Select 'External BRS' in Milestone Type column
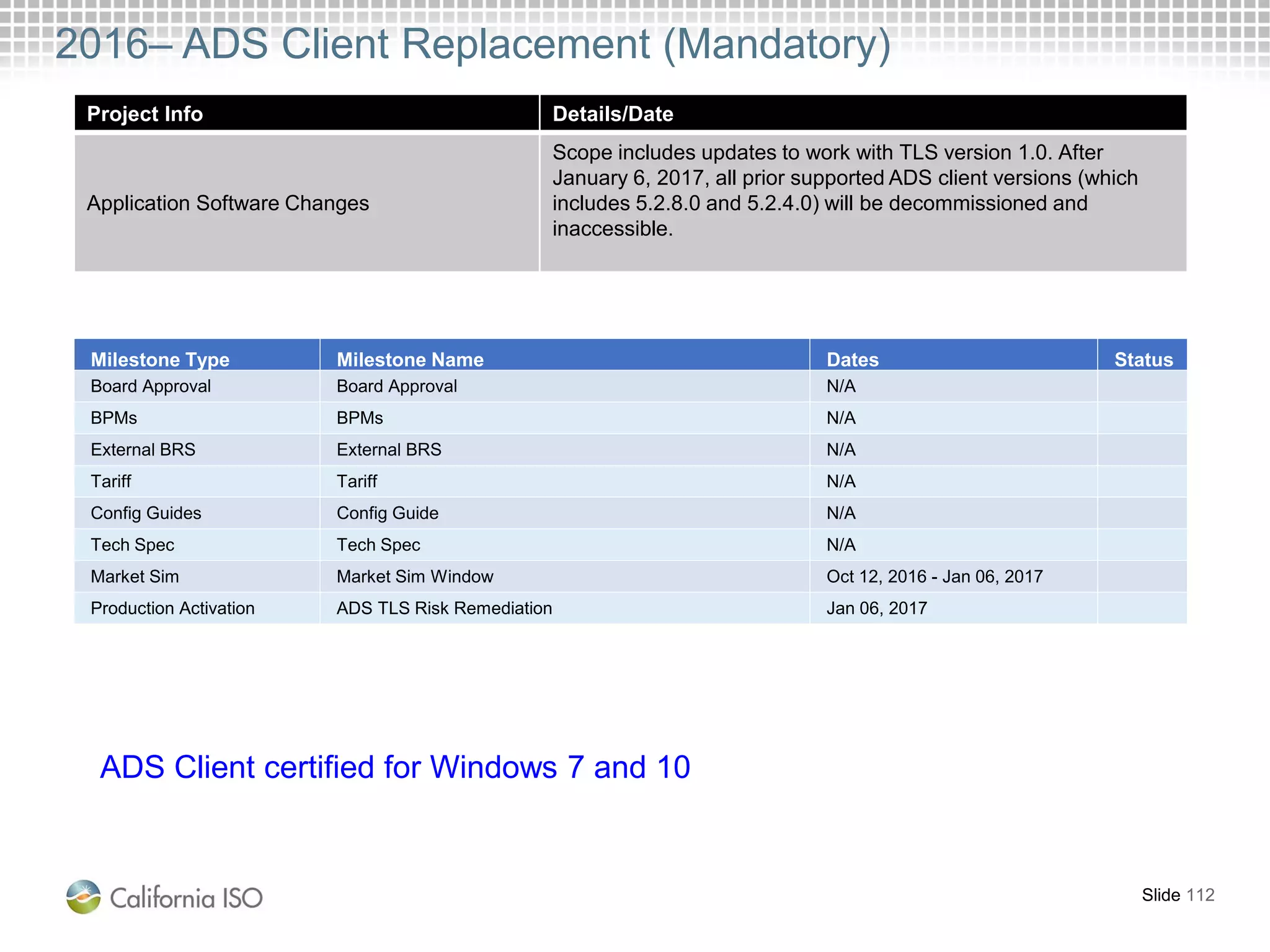This screenshot has height=952, width=1270. click(143, 450)
